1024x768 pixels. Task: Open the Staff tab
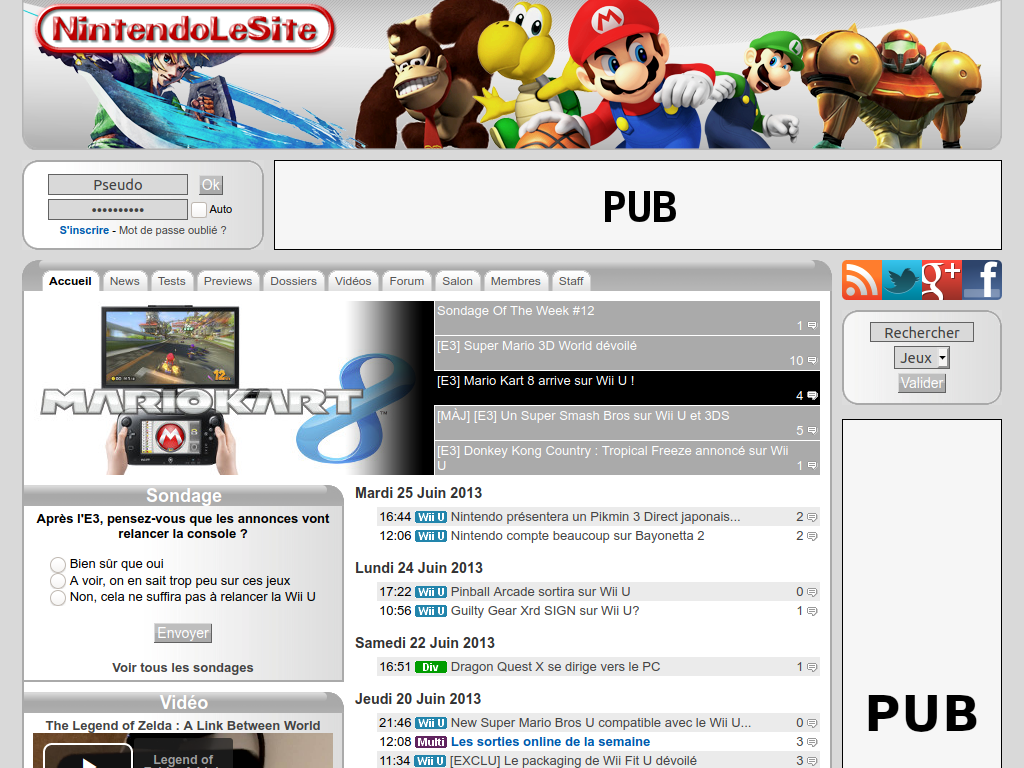571,281
